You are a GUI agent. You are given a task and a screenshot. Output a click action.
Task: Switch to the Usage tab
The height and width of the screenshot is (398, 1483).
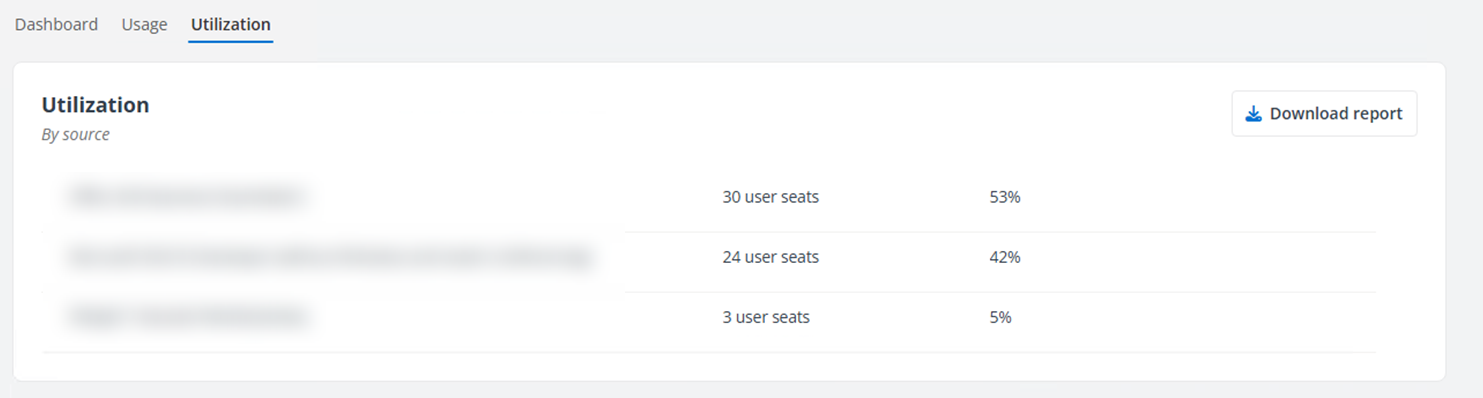click(144, 24)
